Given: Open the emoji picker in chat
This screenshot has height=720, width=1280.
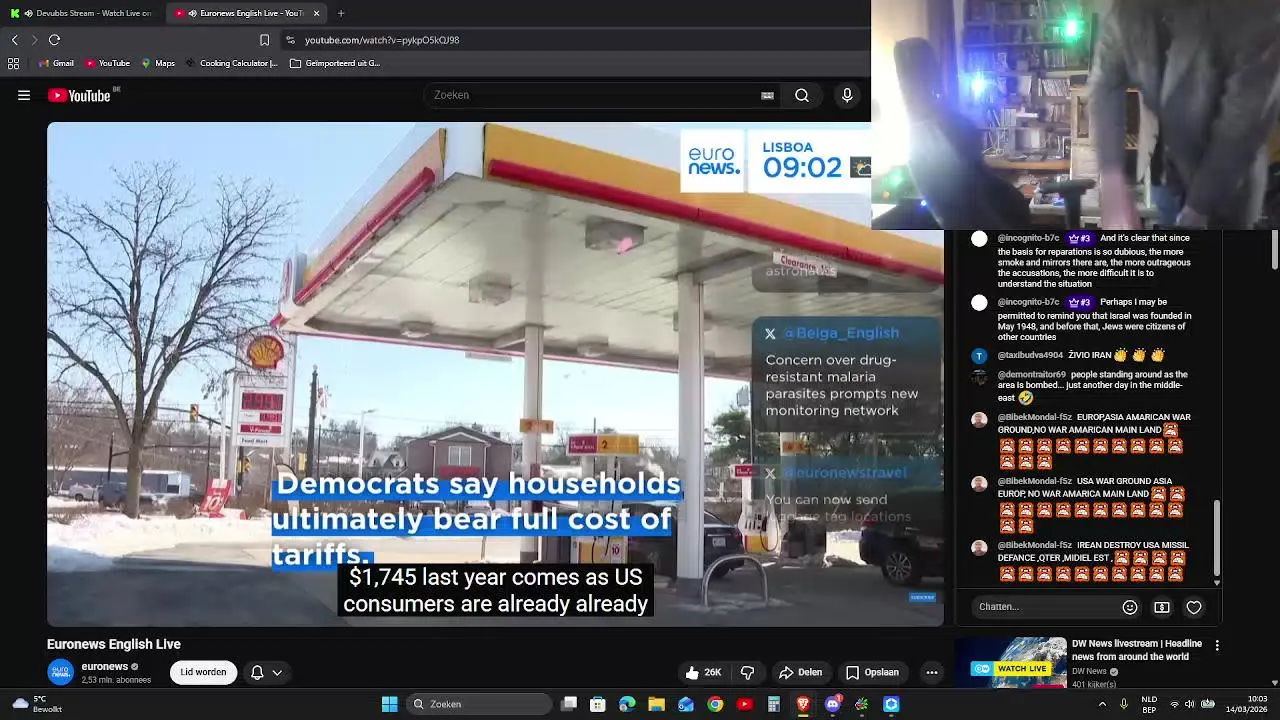Looking at the screenshot, I should coord(1130,607).
